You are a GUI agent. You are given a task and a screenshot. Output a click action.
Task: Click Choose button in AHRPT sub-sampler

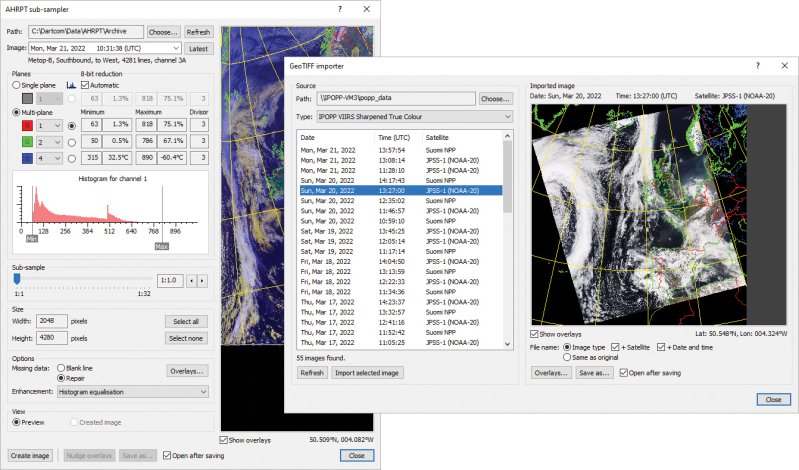pos(163,32)
